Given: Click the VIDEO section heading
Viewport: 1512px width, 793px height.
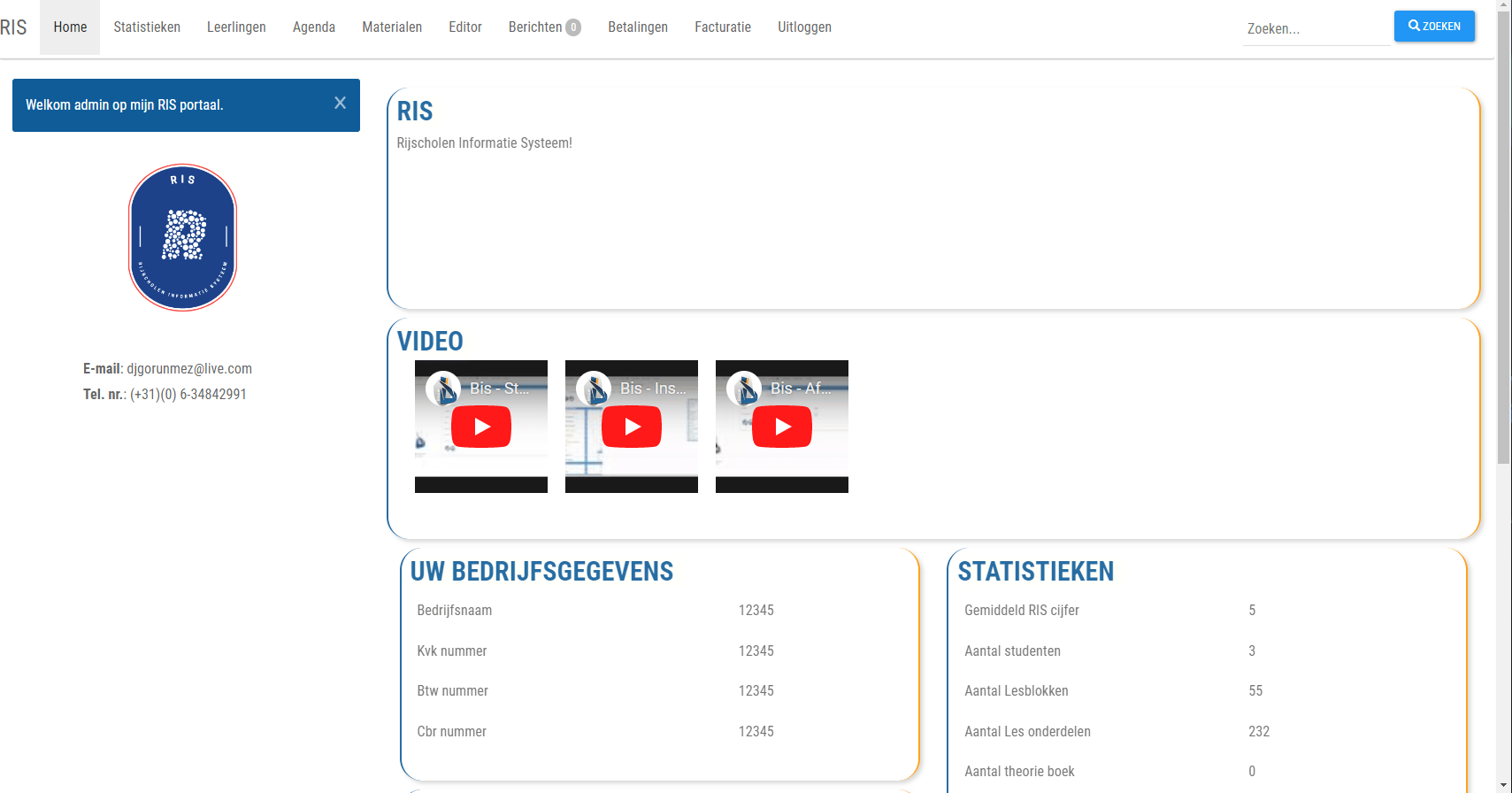Looking at the screenshot, I should pyautogui.click(x=430, y=342).
